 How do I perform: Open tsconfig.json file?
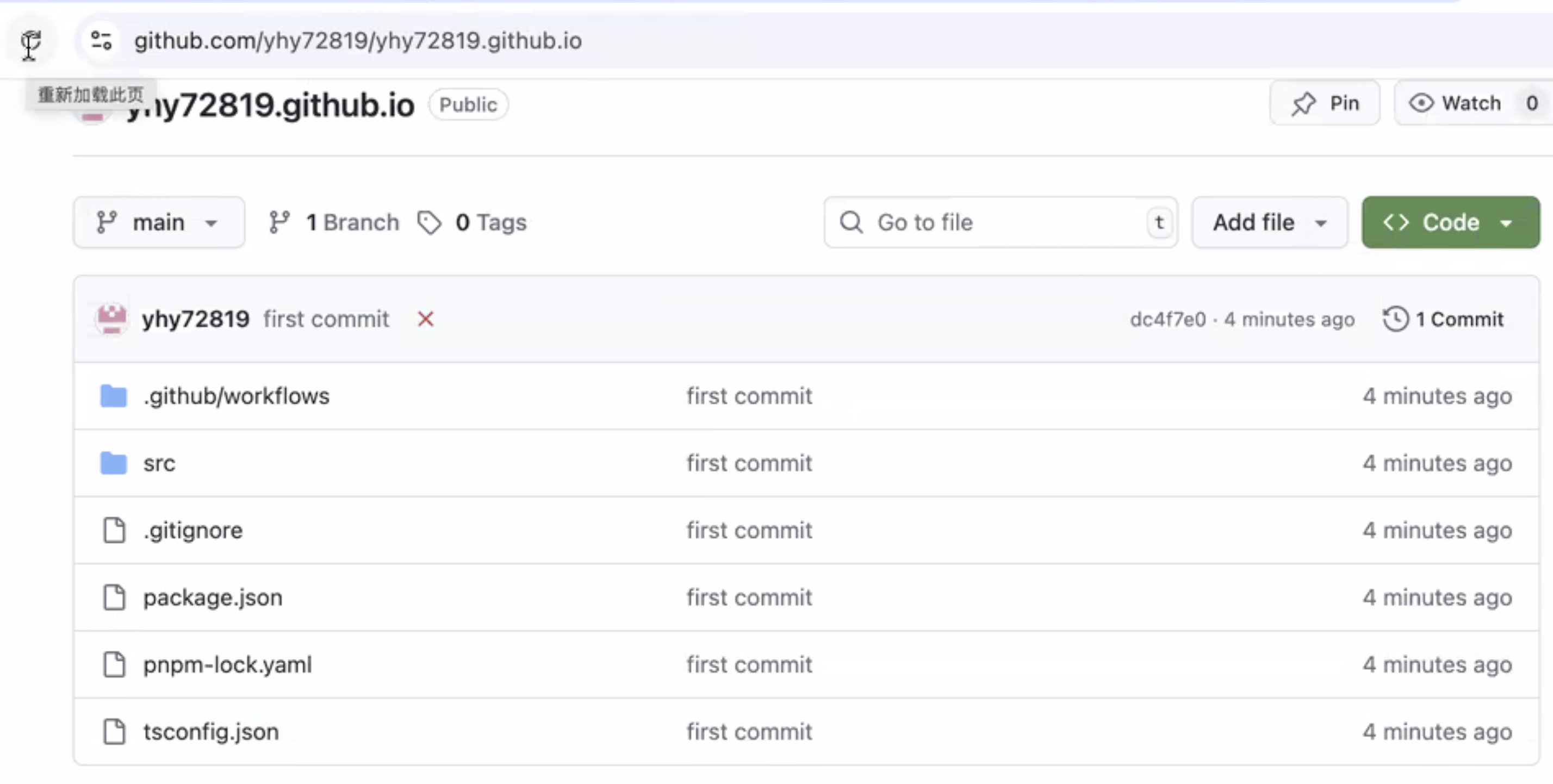click(211, 732)
